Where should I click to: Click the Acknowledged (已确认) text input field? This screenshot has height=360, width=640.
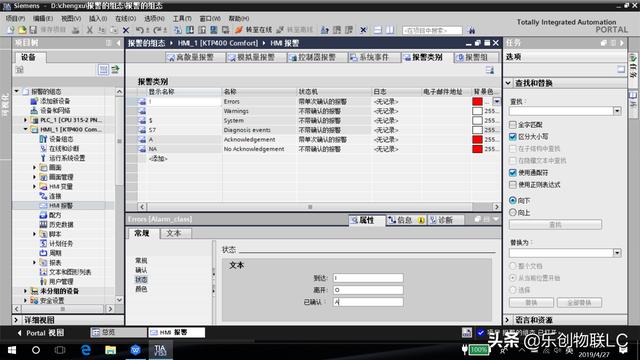tap(368, 302)
